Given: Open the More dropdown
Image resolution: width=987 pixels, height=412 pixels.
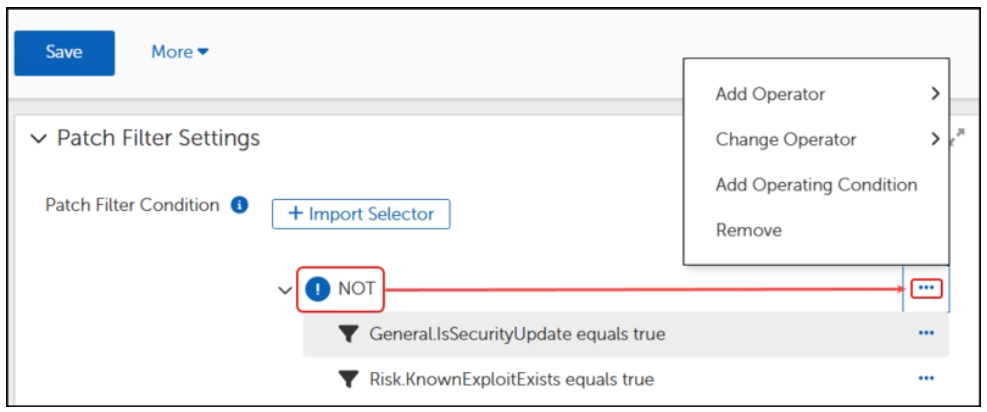Looking at the screenshot, I should pyautogui.click(x=180, y=52).
